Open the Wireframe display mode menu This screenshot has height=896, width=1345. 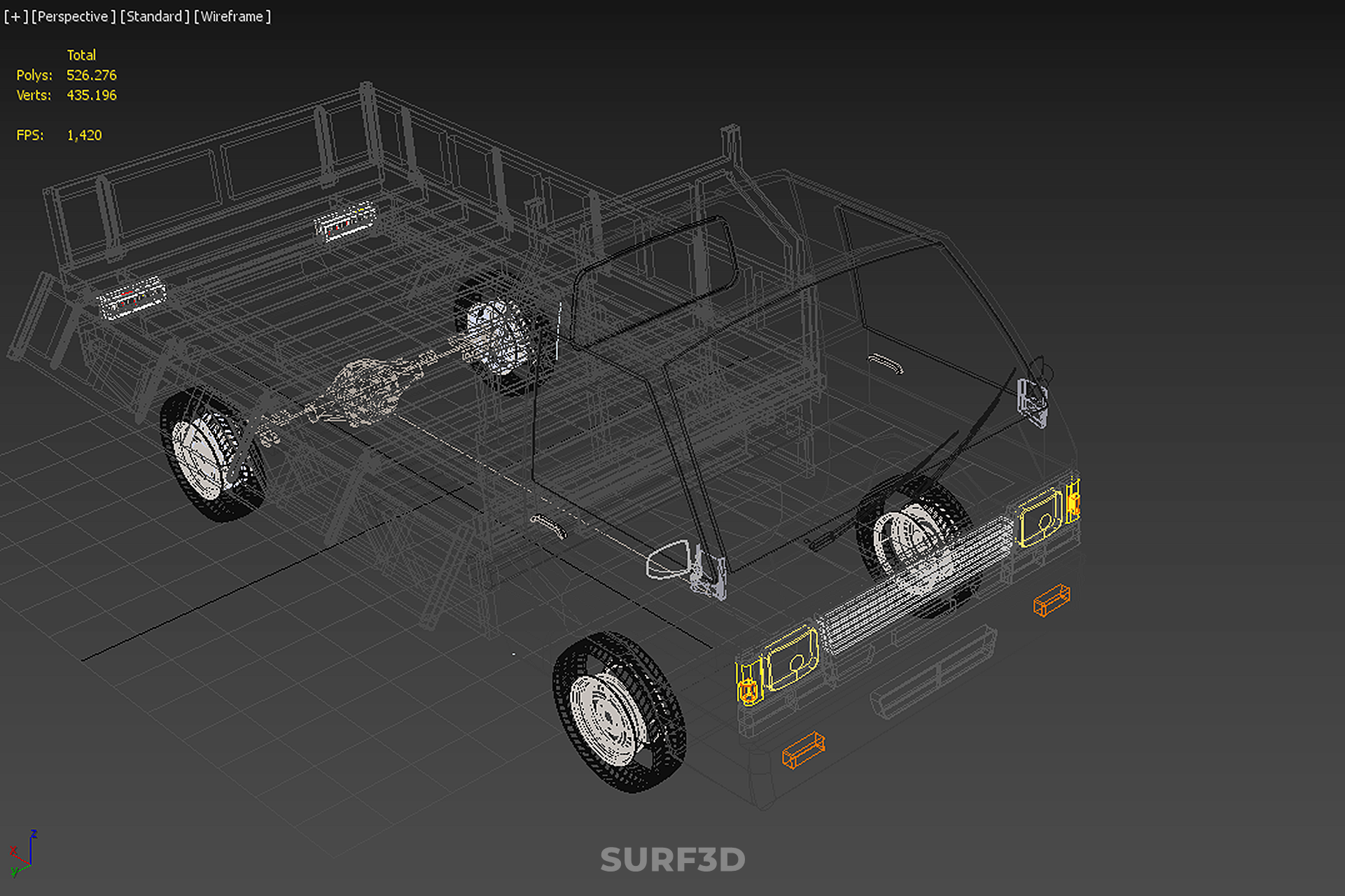coord(232,16)
